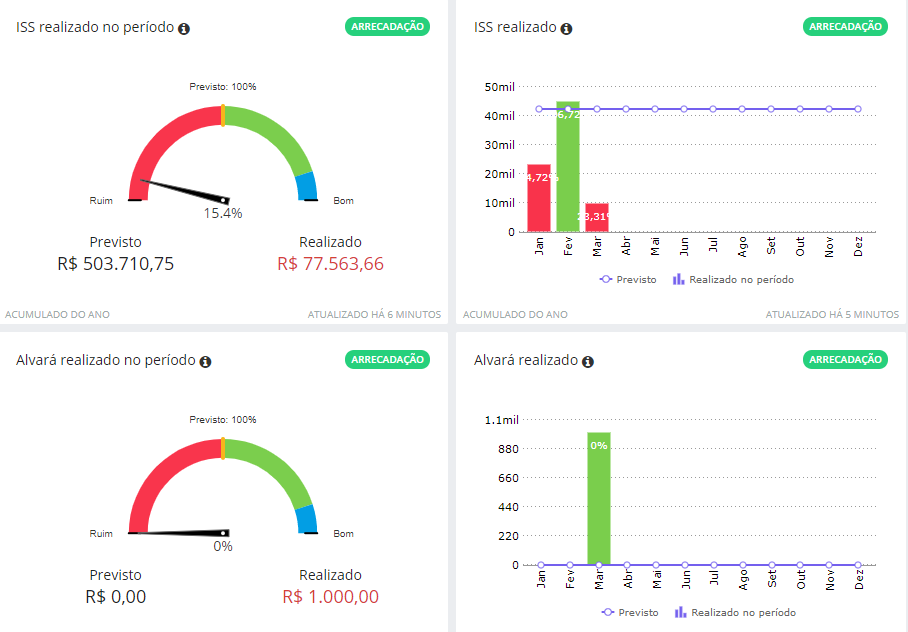Image resolution: width=908 pixels, height=632 pixels.
Task: Open info icon beside 'Alvará realizado no período'
Action: coord(205,361)
